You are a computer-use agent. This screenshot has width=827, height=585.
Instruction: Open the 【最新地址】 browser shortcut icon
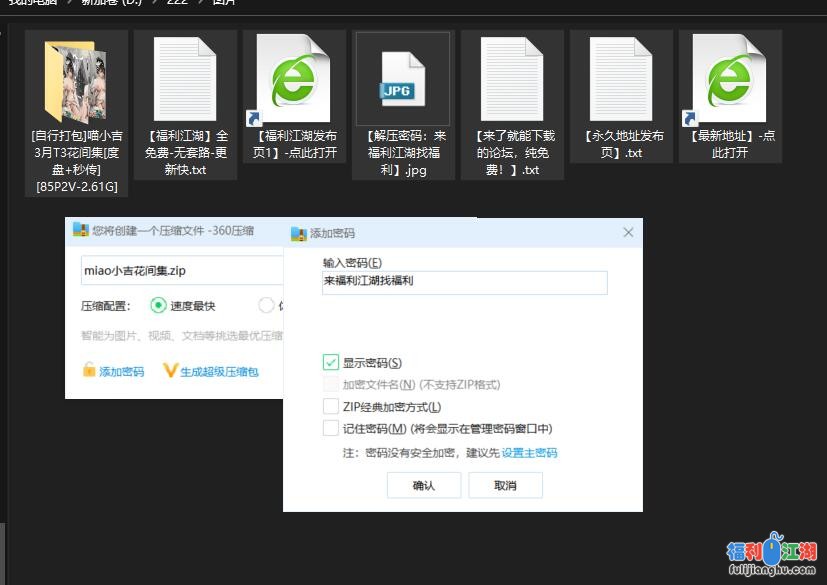tap(729, 79)
